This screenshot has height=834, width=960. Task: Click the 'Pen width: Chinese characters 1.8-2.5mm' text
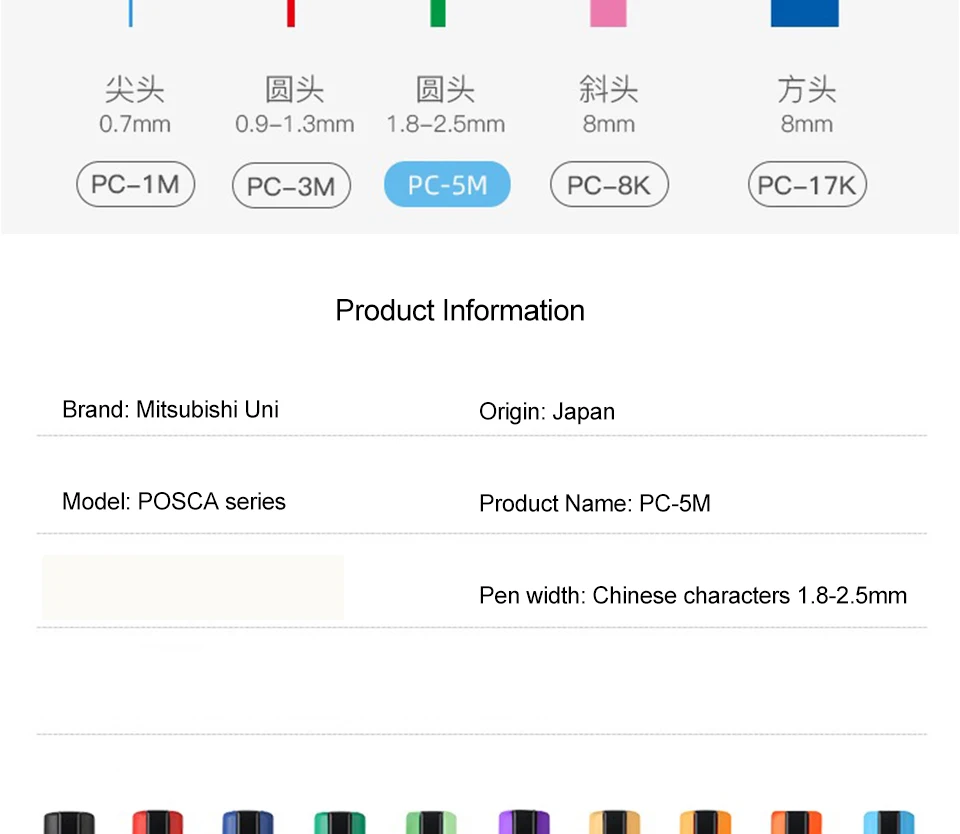[x=692, y=595]
